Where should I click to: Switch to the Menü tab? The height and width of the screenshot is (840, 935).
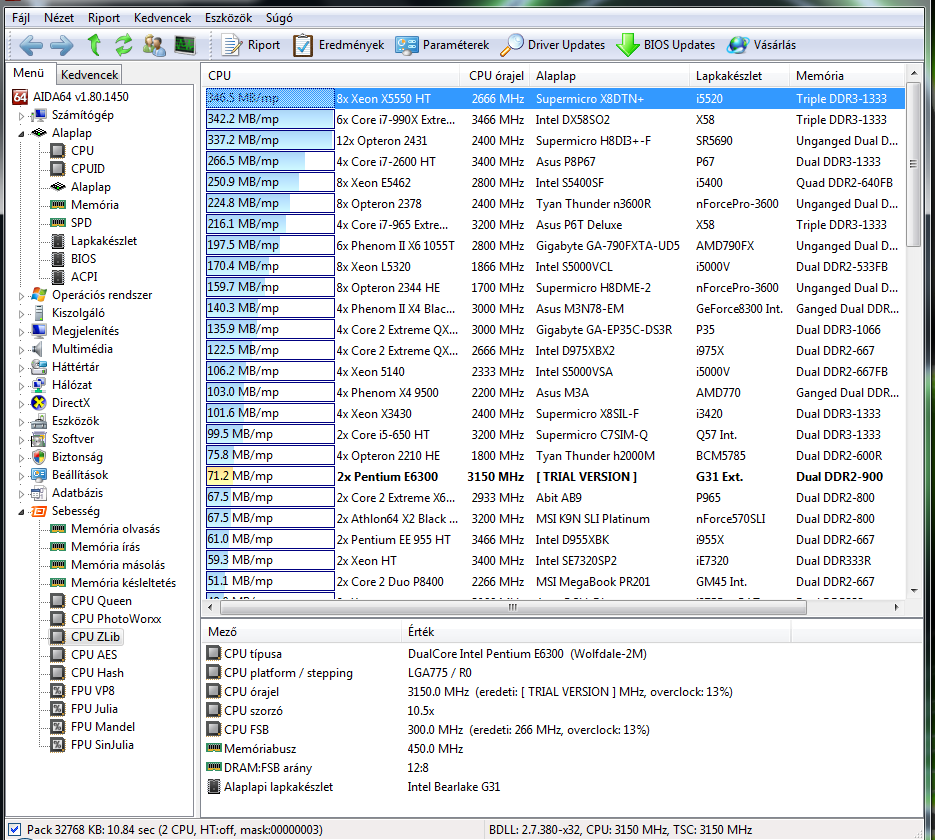[x=29, y=73]
